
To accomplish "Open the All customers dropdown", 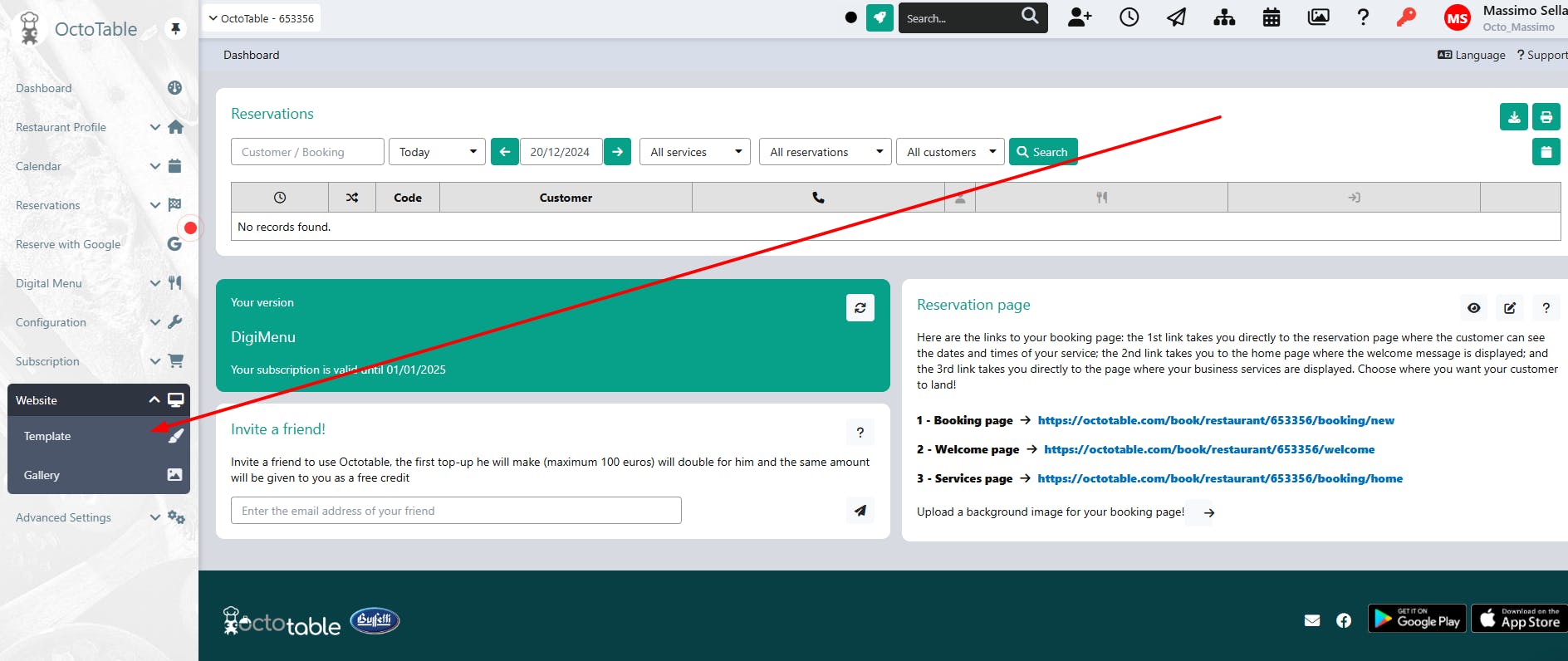I will point(950,152).
